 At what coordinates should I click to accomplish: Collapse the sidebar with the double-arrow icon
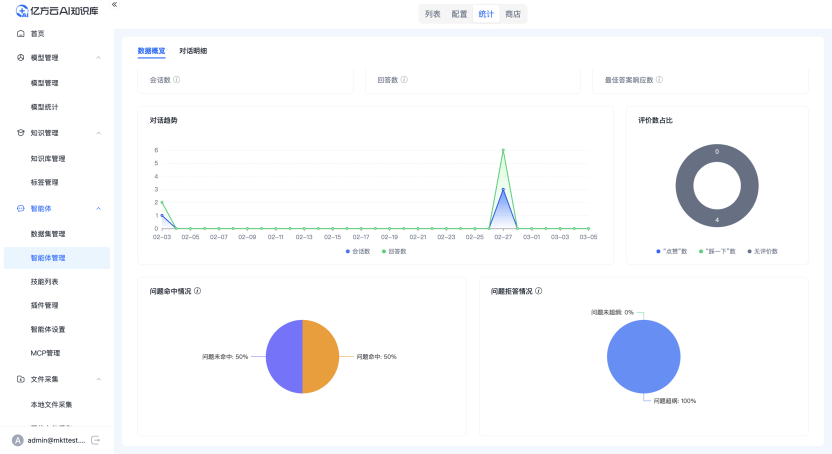click(114, 4)
